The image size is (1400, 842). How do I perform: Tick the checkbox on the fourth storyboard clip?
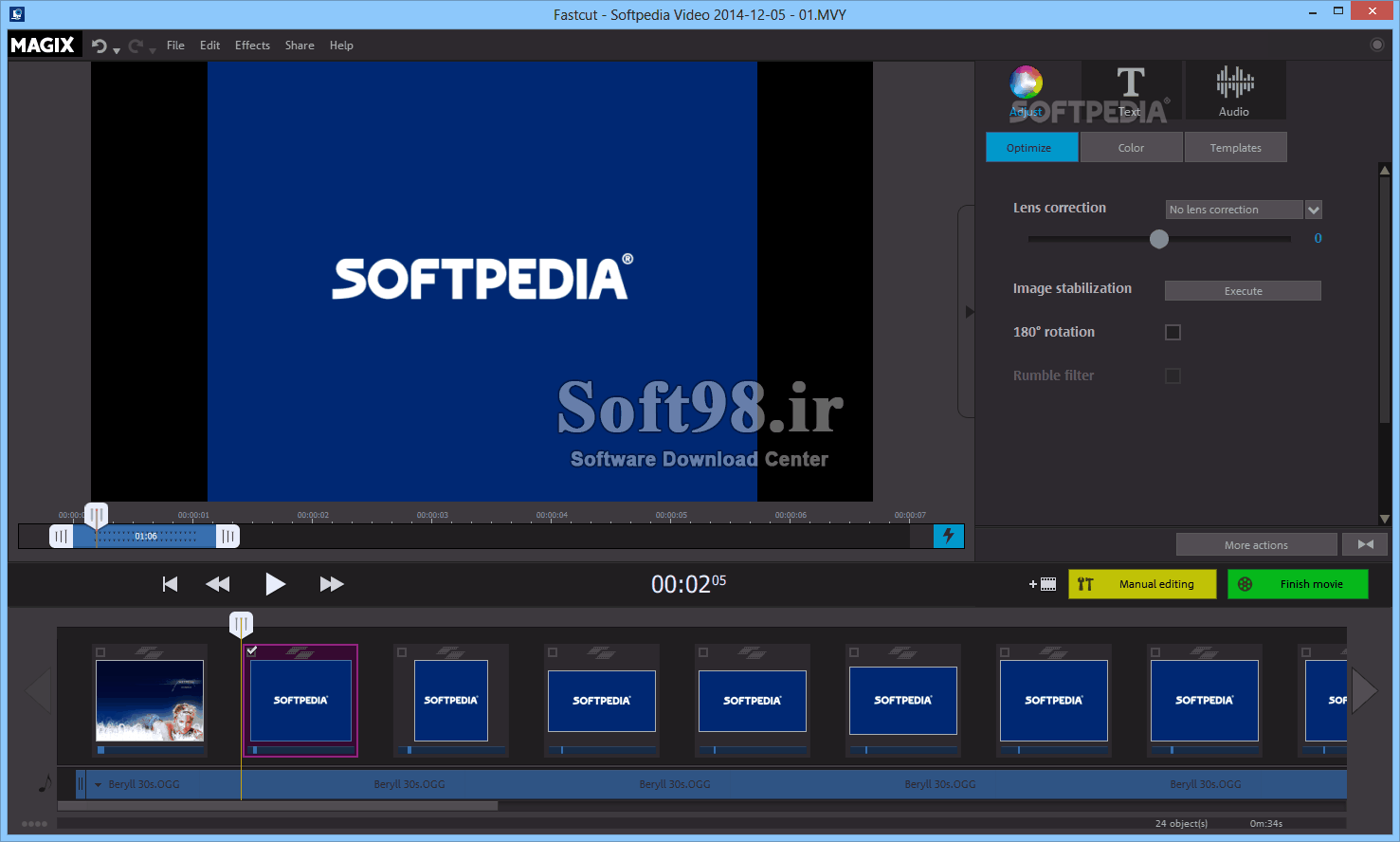pos(553,652)
